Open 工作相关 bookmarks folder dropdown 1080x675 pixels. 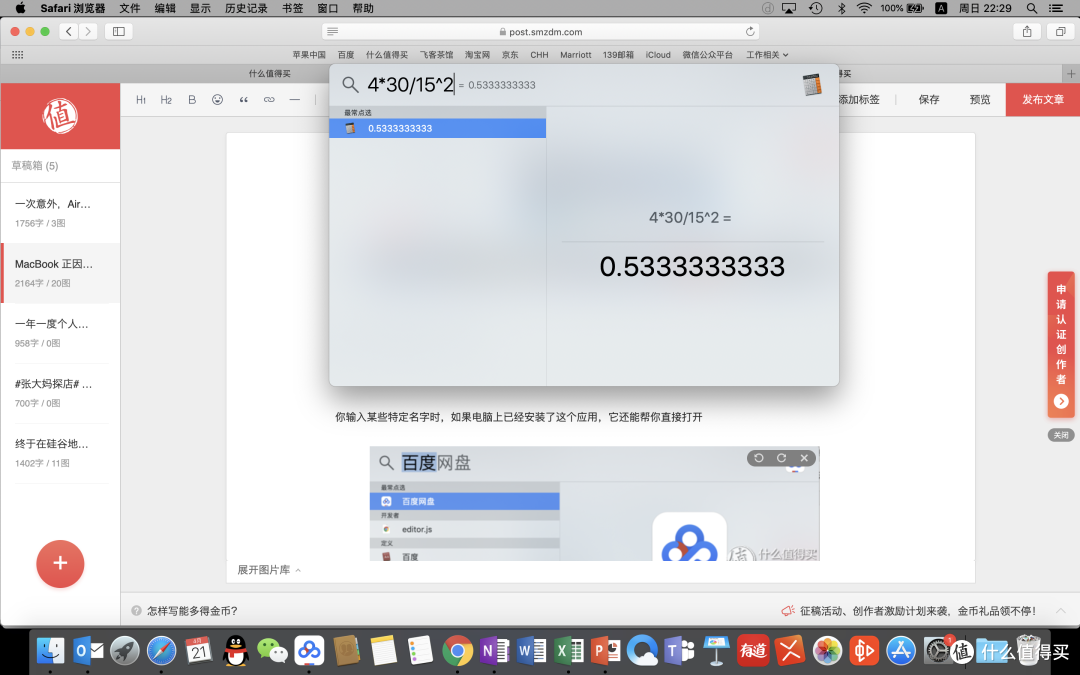click(x=767, y=54)
